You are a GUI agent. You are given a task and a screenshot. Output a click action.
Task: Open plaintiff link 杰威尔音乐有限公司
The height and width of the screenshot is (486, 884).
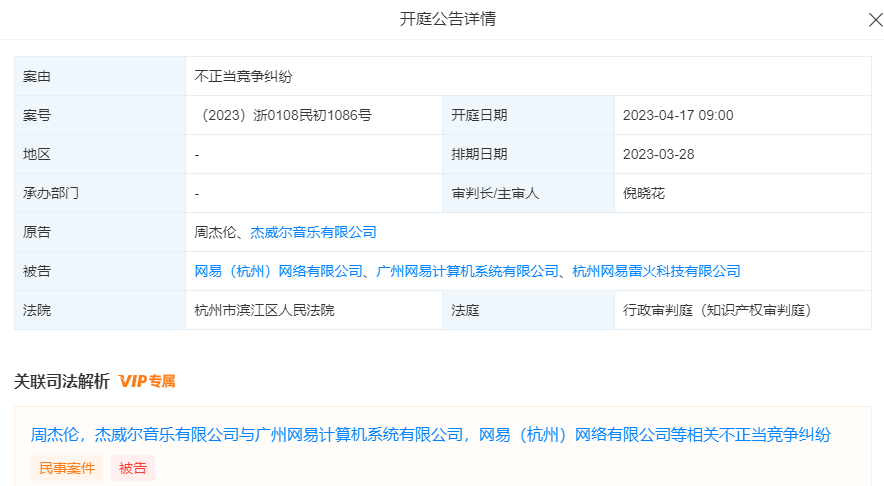313,232
